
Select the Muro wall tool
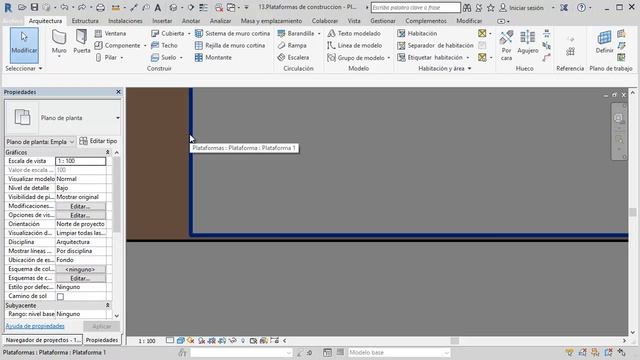[59, 42]
